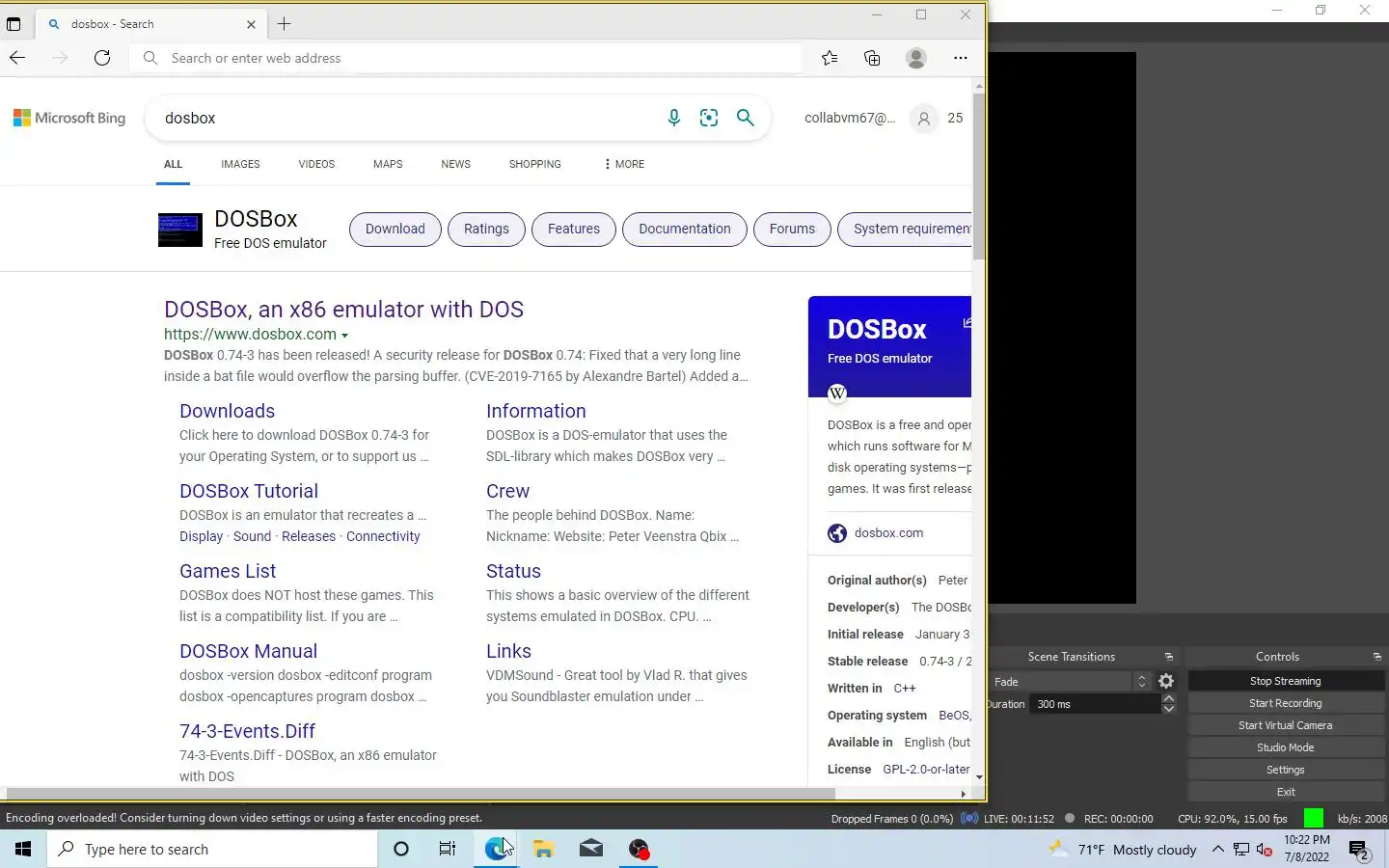
Task: Open the tab actions menu icon
Action: (x=14, y=24)
